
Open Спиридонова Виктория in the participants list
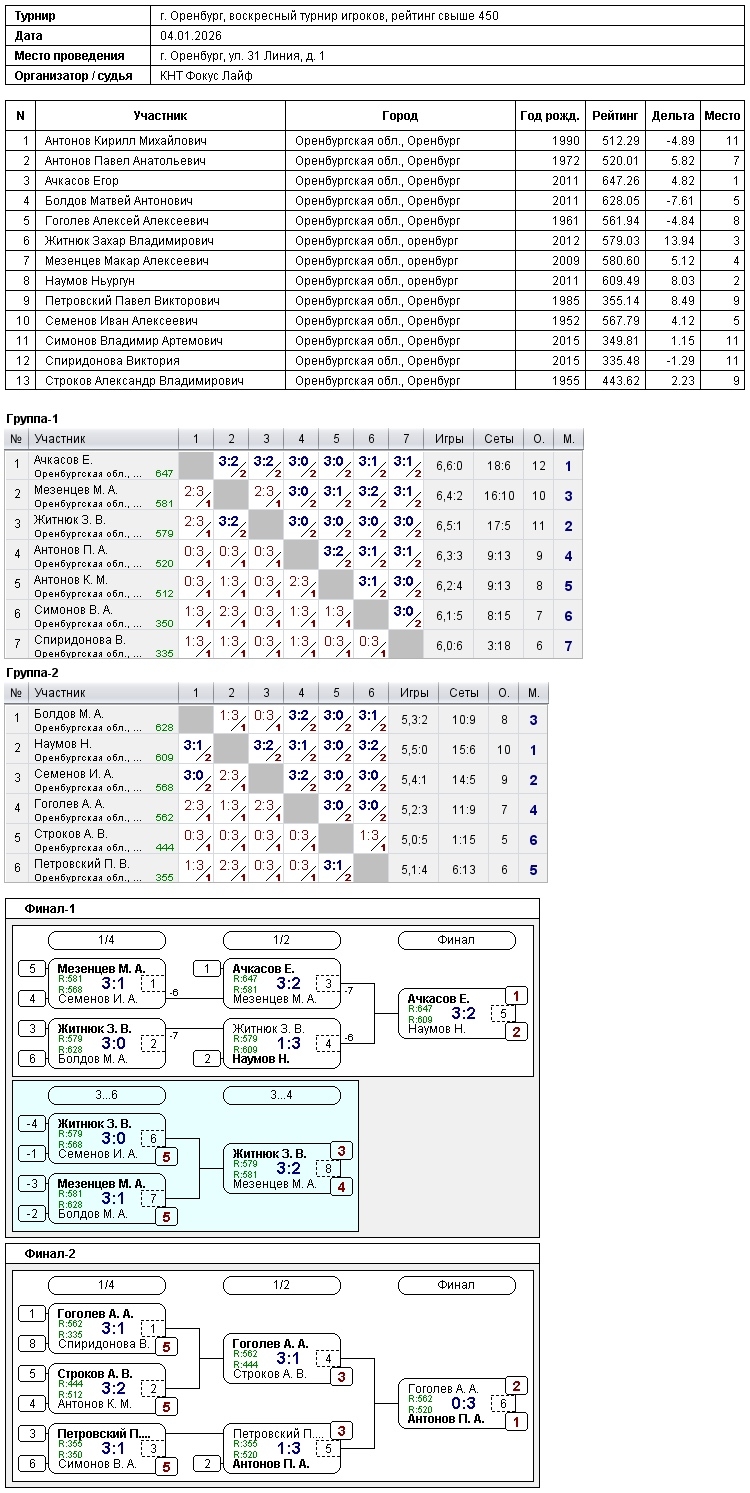pyautogui.click(x=96, y=361)
